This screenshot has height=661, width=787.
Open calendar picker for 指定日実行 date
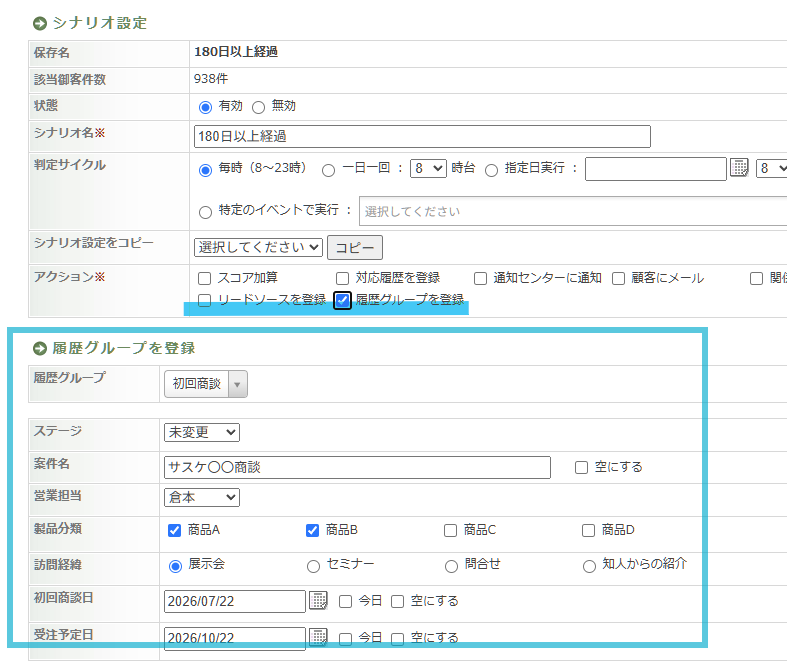[739, 168]
